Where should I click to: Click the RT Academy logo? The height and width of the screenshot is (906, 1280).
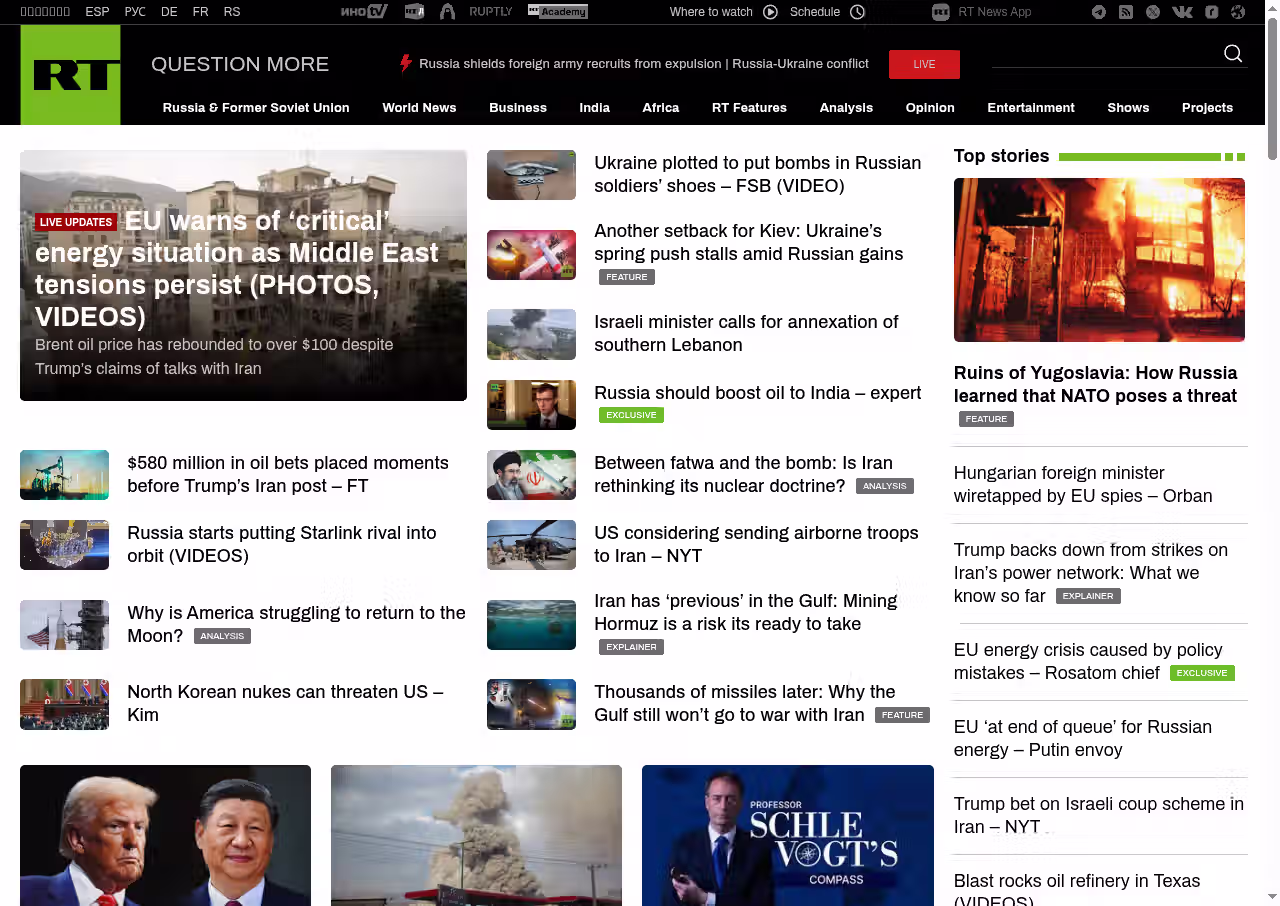pyautogui.click(x=557, y=12)
